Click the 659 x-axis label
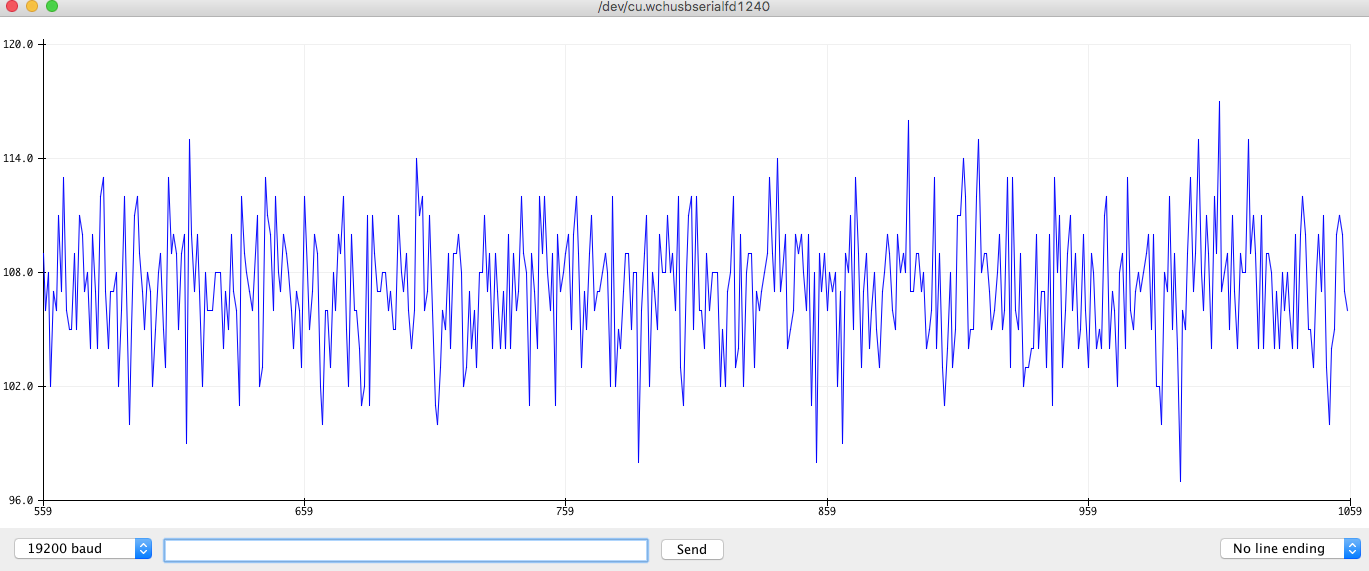This screenshot has height=571, width=1369. (x=304, y=511)
